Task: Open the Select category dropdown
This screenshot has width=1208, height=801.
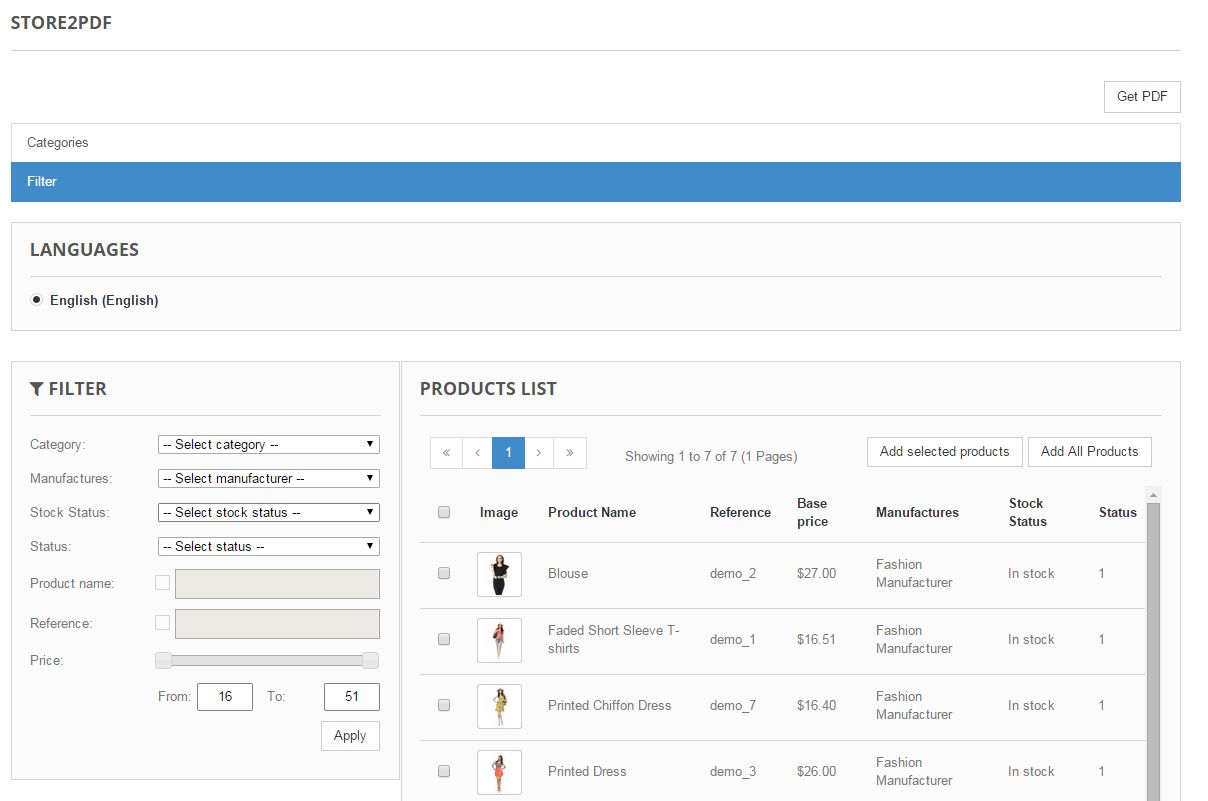Action: coord(269,445)
